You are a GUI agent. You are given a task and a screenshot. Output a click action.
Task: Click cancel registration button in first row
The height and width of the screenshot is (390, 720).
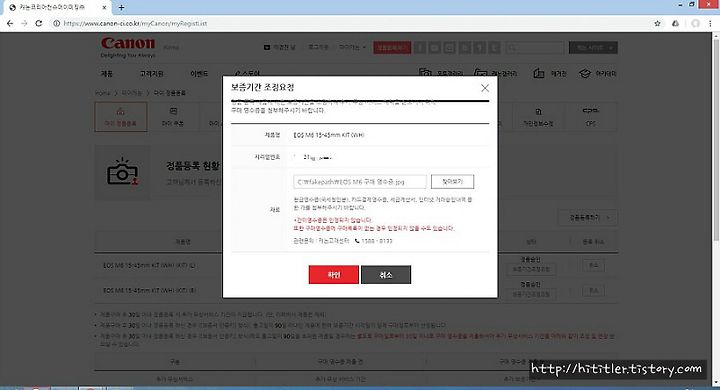(593, 266)
